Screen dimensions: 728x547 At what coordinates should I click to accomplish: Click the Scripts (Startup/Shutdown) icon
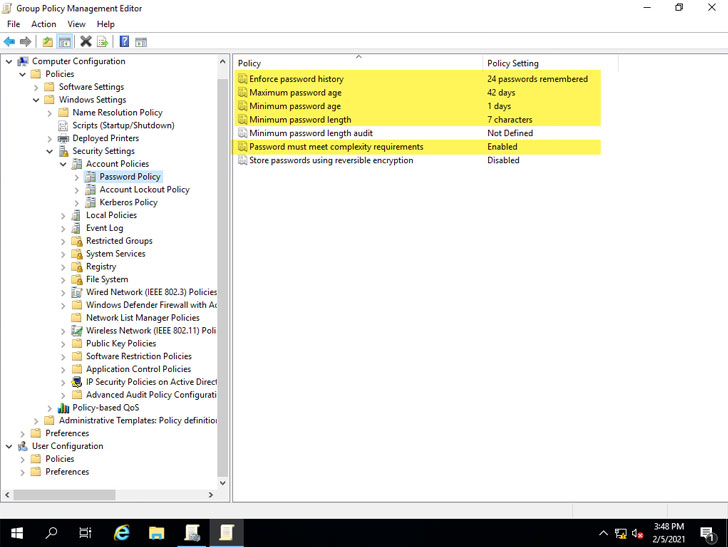tap(63, 125)
